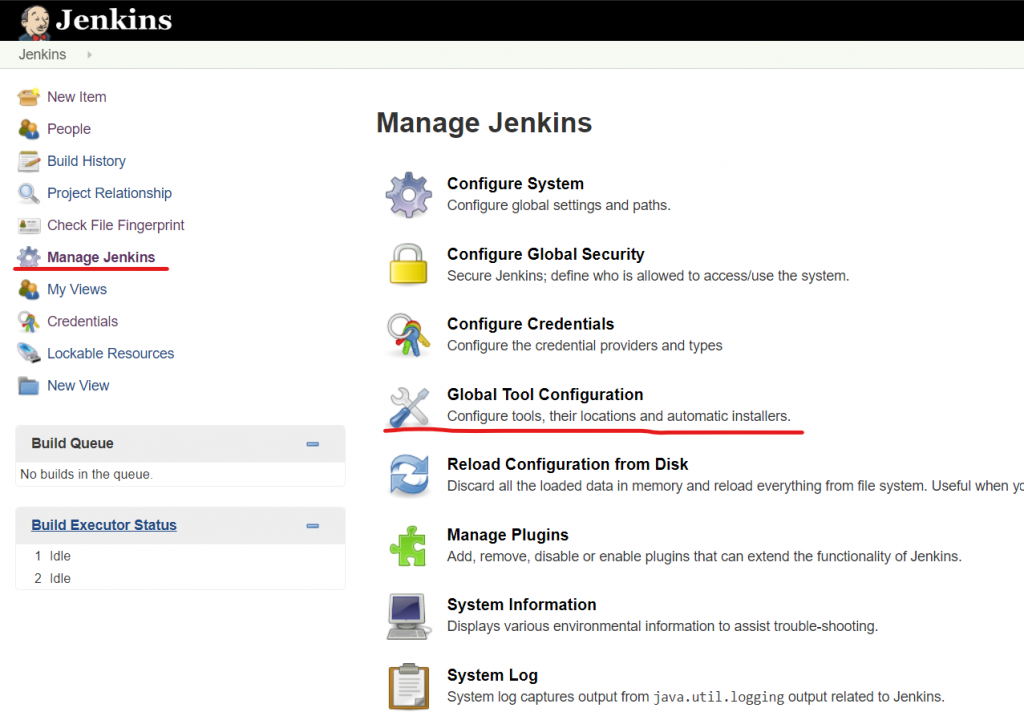1024x716 pixels.
Task: Open Lockable Resources link
Action: click(110, 353)
